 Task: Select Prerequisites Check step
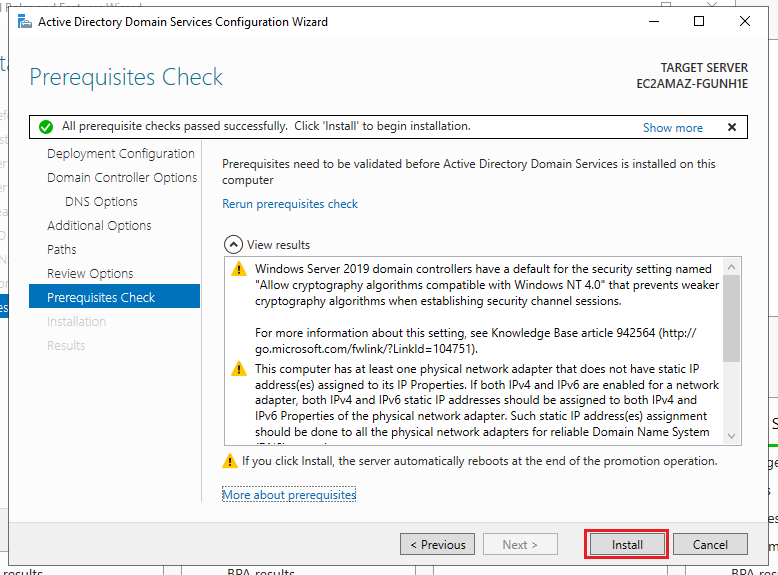pyautogui.click(x=115, y=296)
